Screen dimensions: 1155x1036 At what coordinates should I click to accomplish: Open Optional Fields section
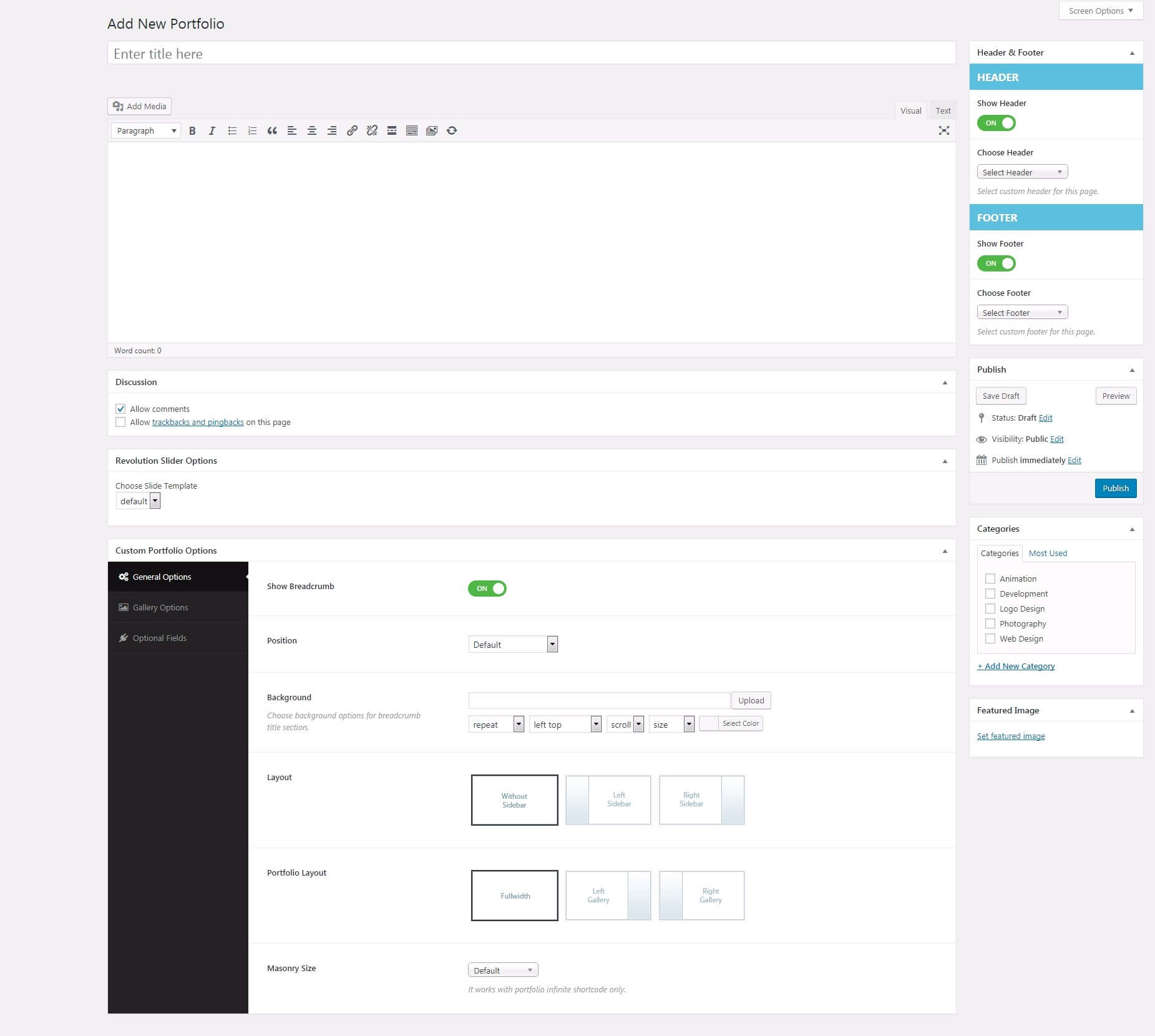(178, 638)
